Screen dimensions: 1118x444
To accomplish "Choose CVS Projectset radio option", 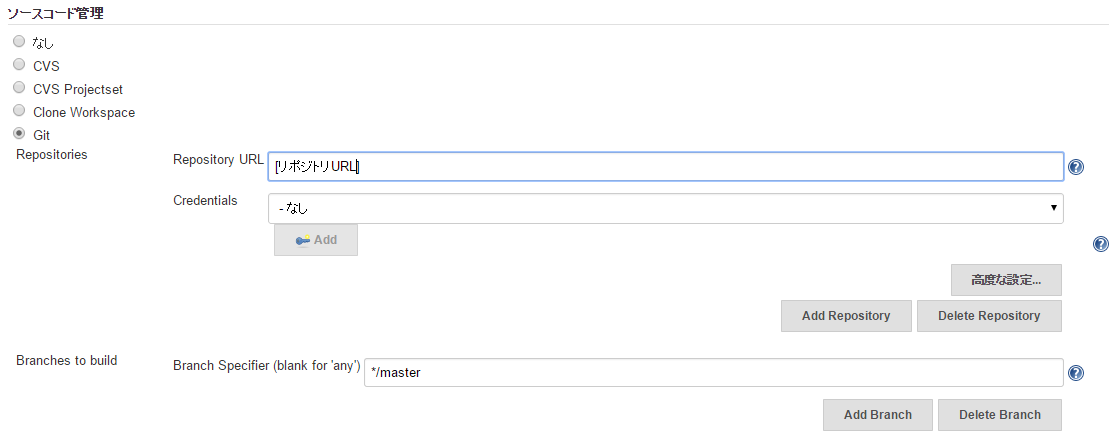I will (19, 88).
